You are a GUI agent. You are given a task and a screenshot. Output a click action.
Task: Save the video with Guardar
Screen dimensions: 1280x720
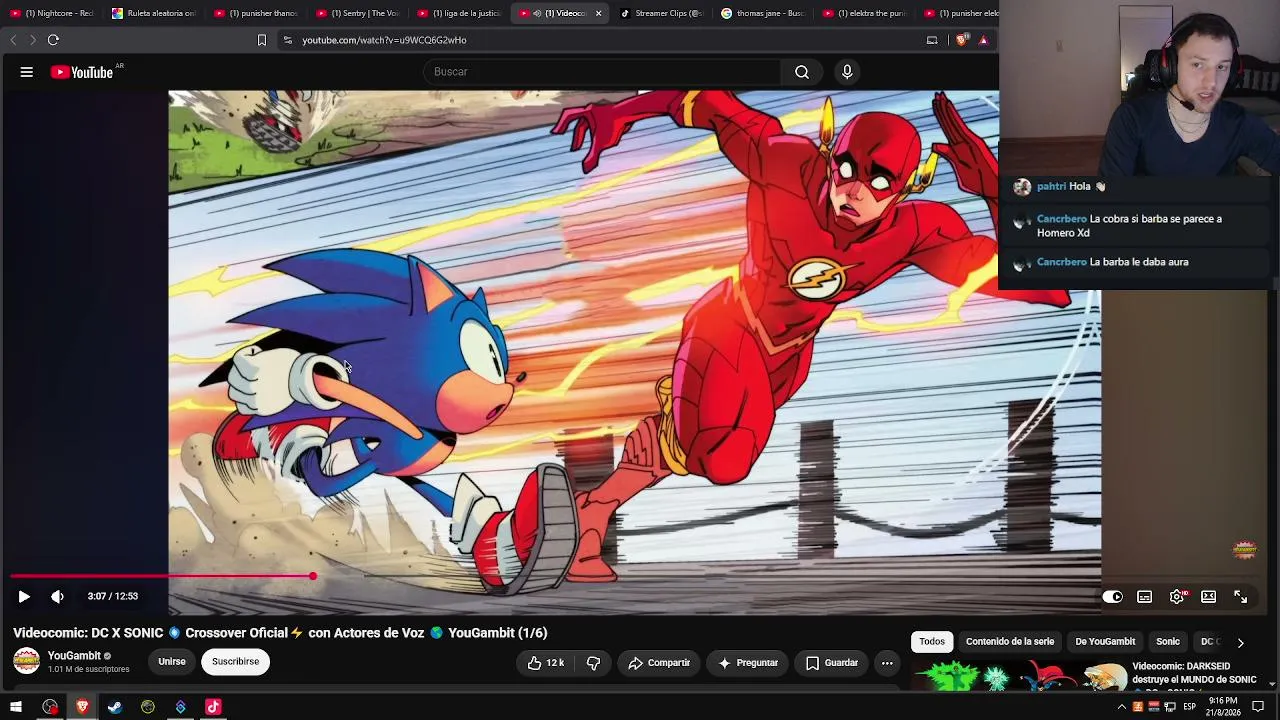pyautogui.click(x=832, y=663)
